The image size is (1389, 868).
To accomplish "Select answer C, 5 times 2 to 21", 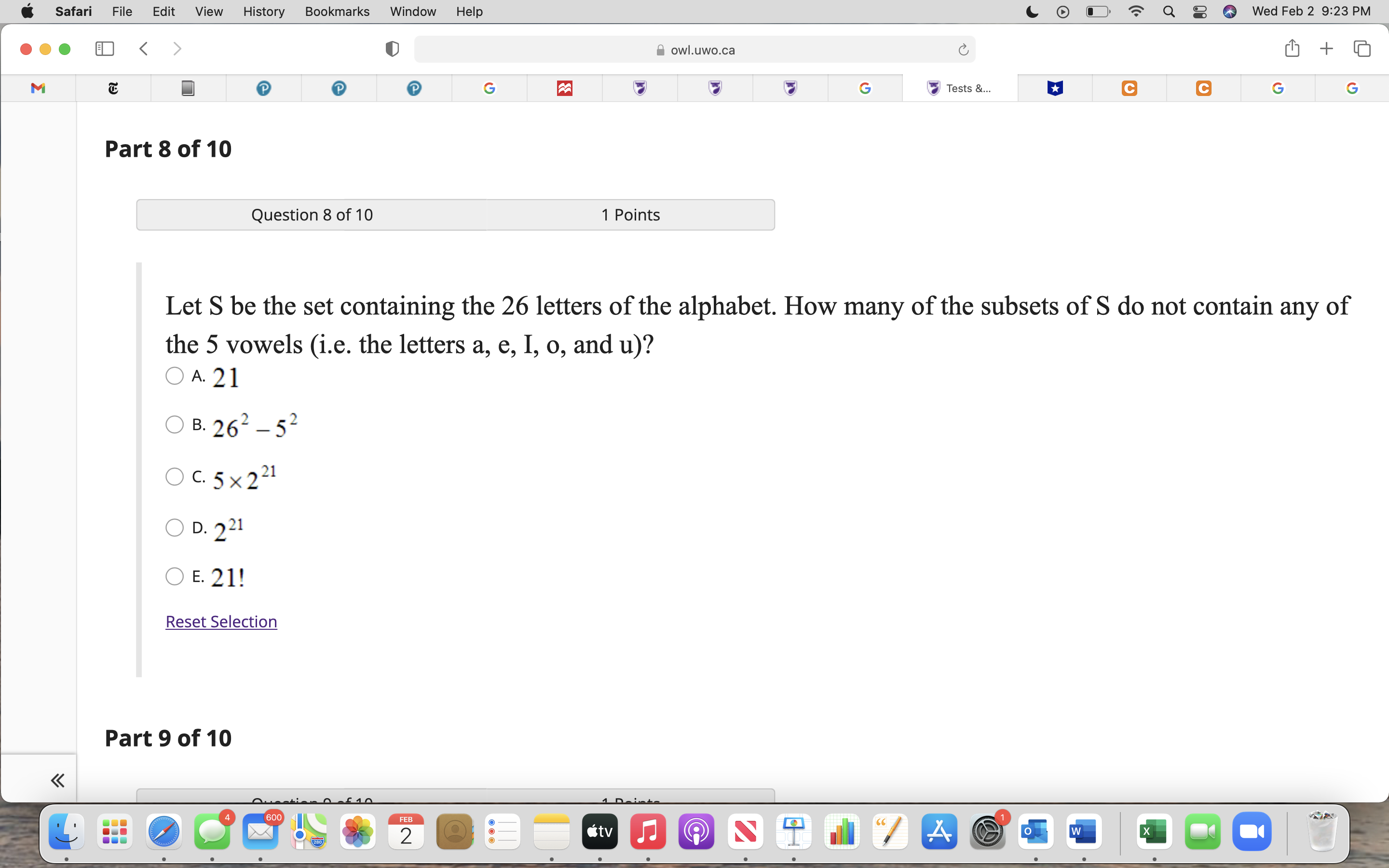I will [x=175, y=476].
